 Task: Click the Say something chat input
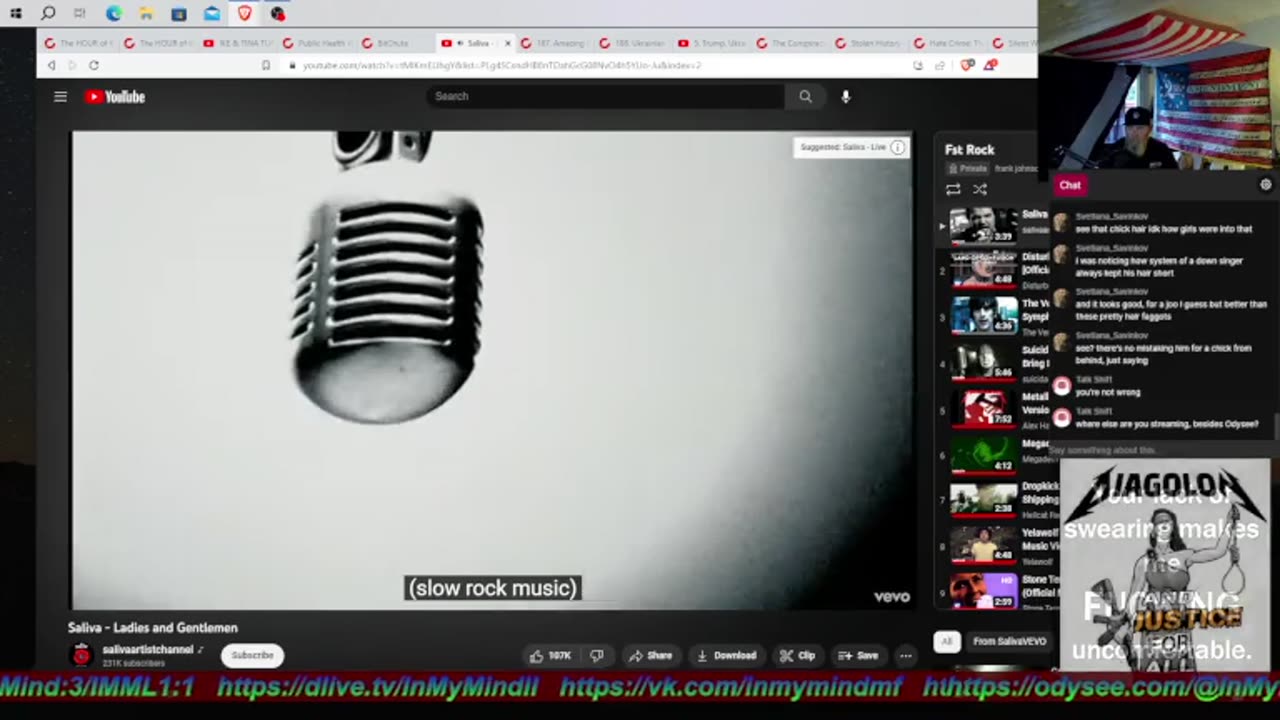tap(1160, 450)
